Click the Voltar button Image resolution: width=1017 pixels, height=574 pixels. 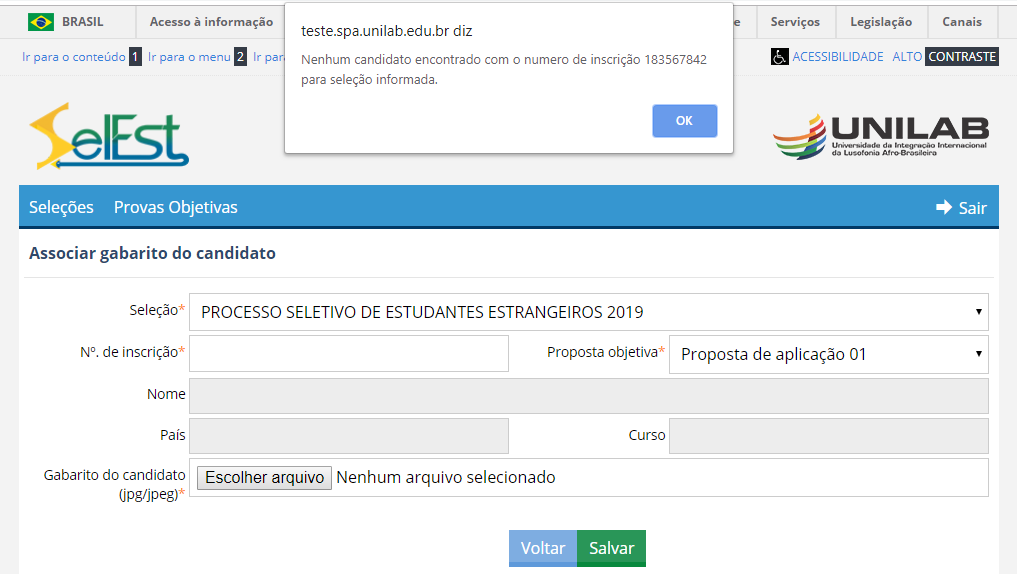point(543,548)
